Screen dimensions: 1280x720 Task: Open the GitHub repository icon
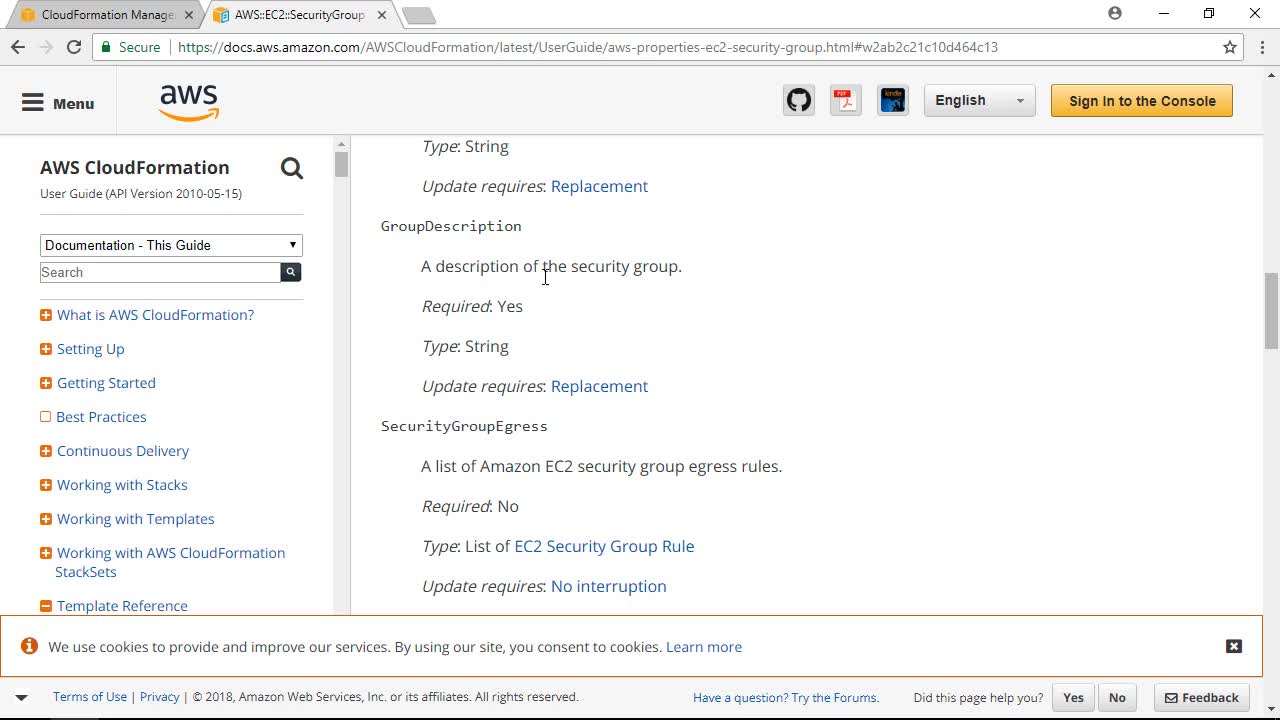coord(799,101)
